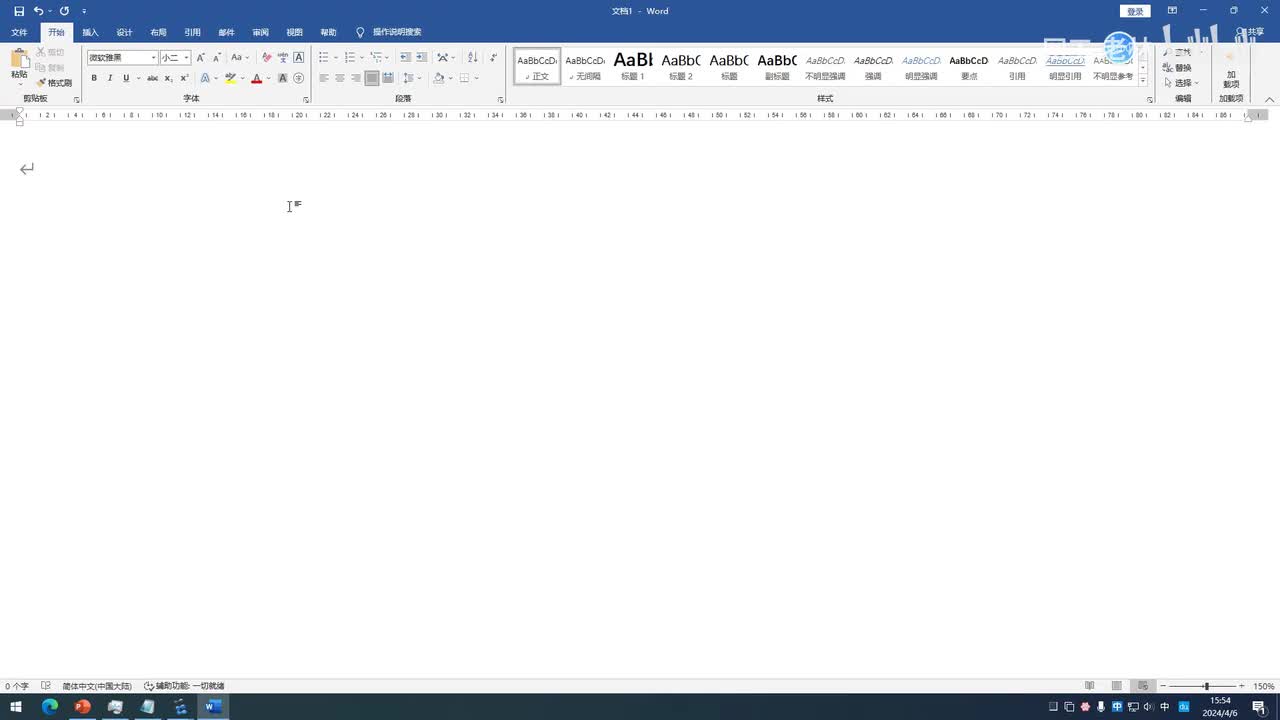Apply text effects to selection
1280x720 pixels.
(206, 78)
